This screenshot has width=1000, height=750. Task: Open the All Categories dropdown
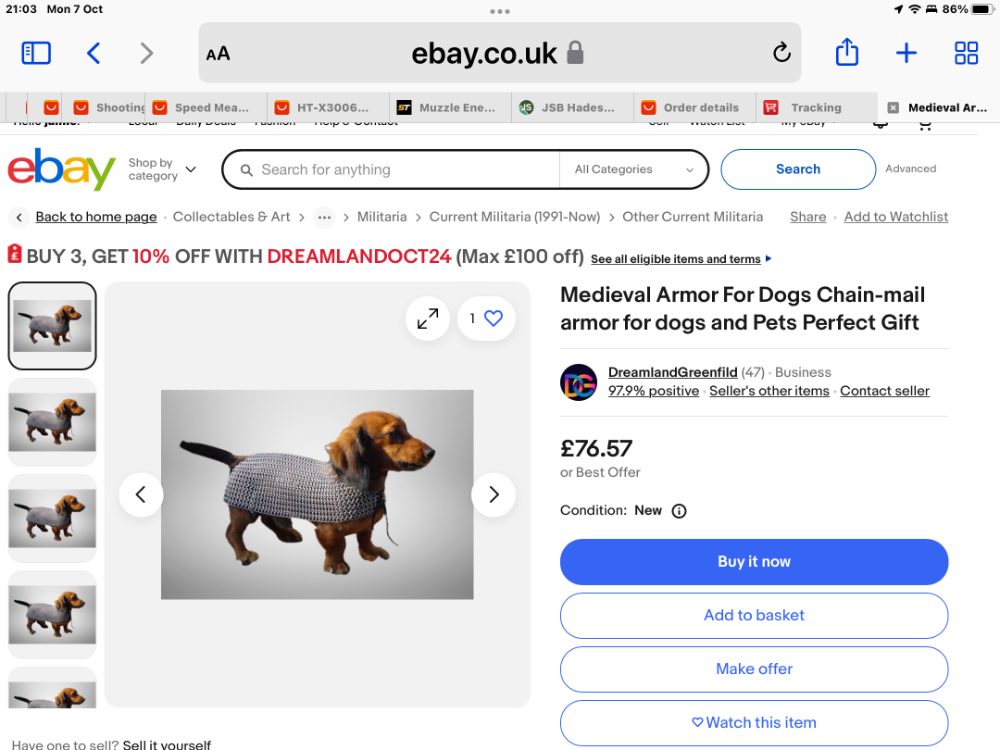[634, 170]
